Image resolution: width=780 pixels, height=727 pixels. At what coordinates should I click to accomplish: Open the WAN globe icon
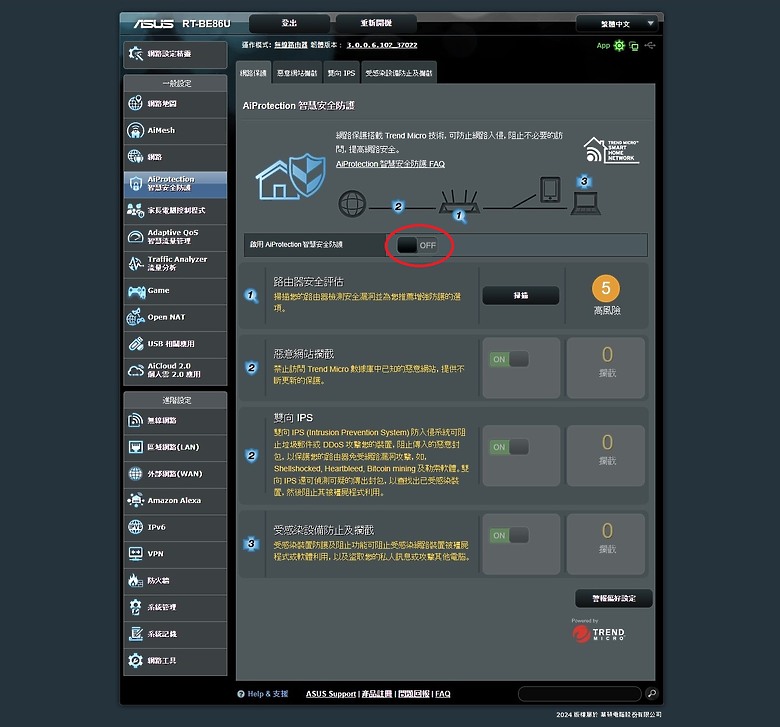coord(135,474)
